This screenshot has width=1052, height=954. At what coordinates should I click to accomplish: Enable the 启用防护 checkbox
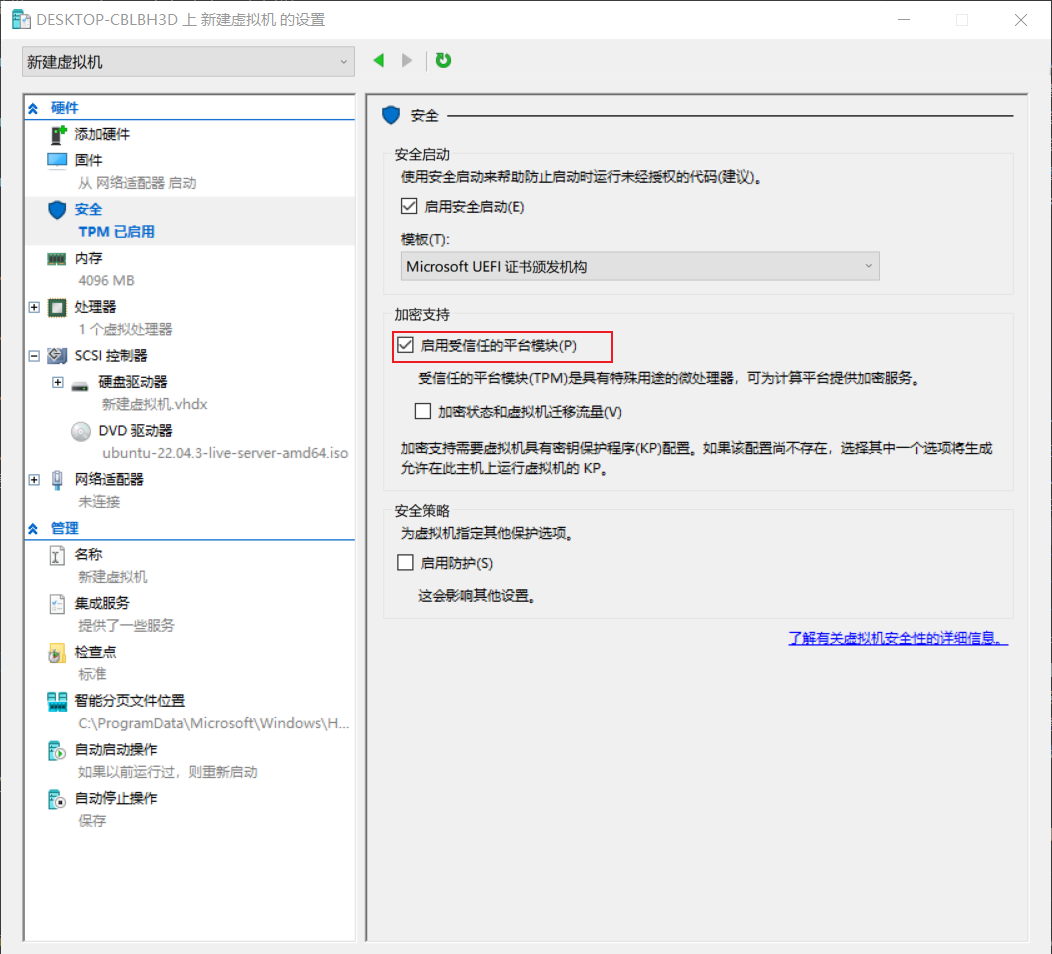(406, 563)
